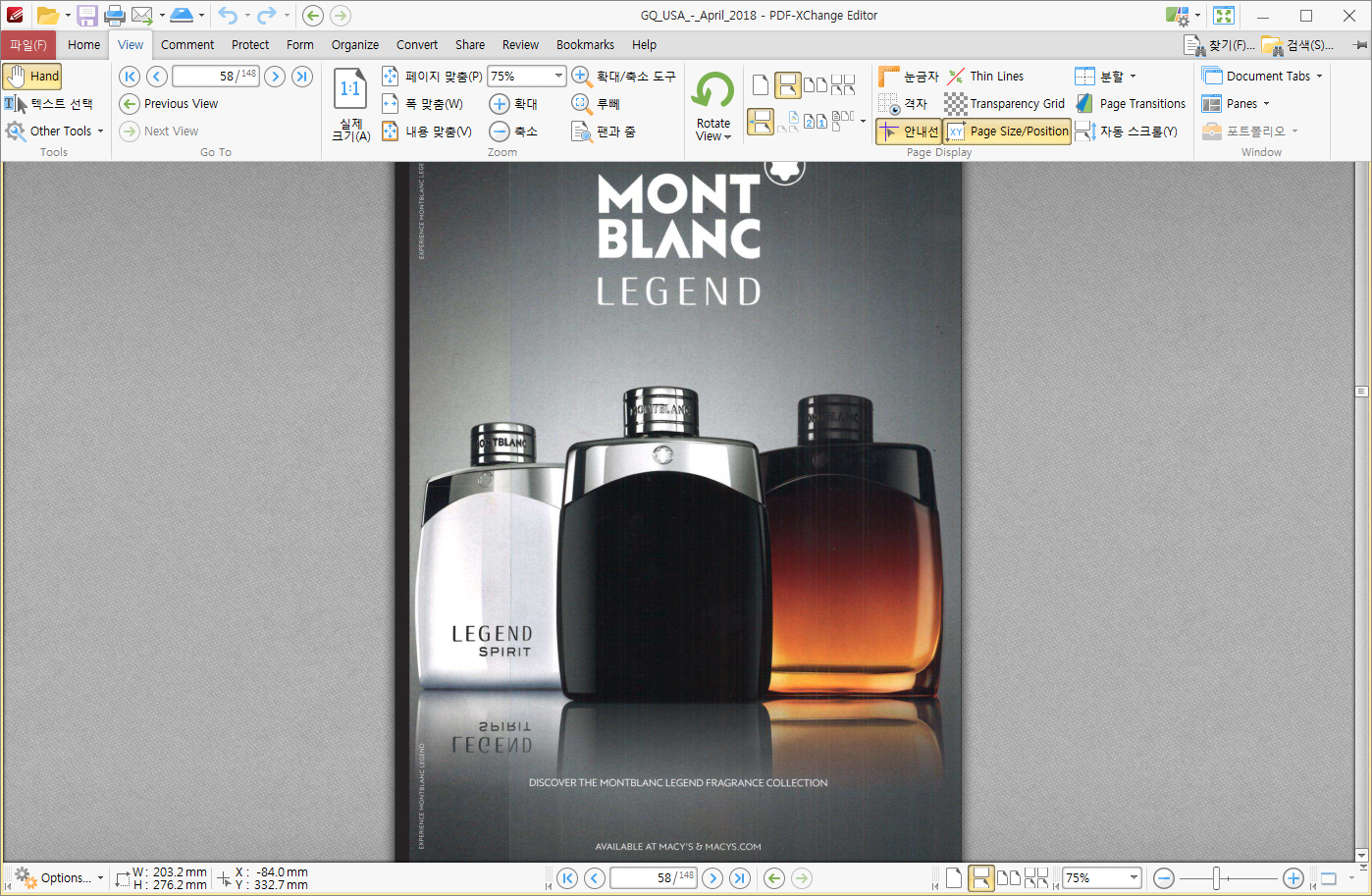Click vertical scrollbar thumb on right edge

pyautogui.click(x=1361, y=392)
